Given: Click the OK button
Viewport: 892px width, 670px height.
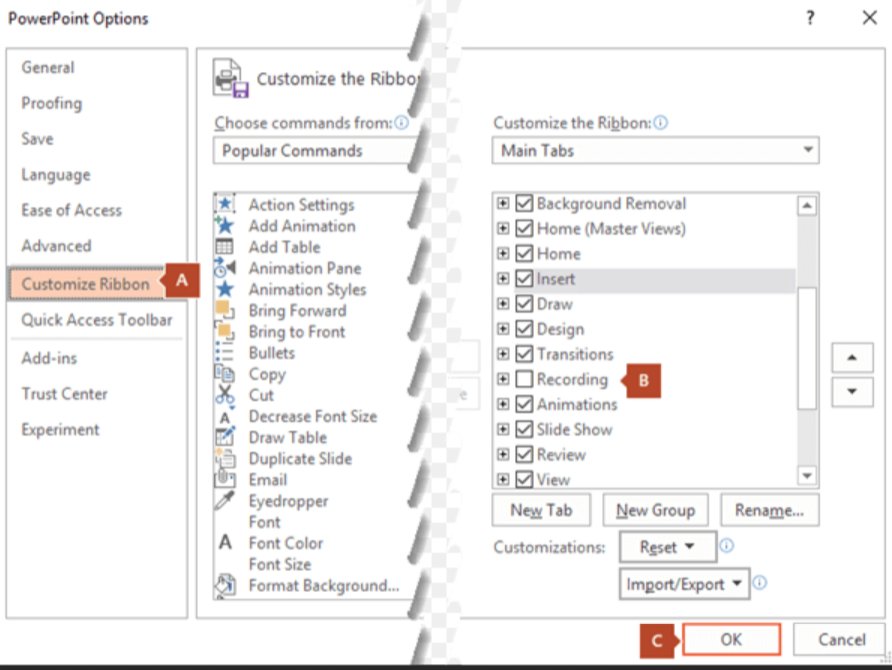Looking at the screenshot, I should [x=732, y=639].
